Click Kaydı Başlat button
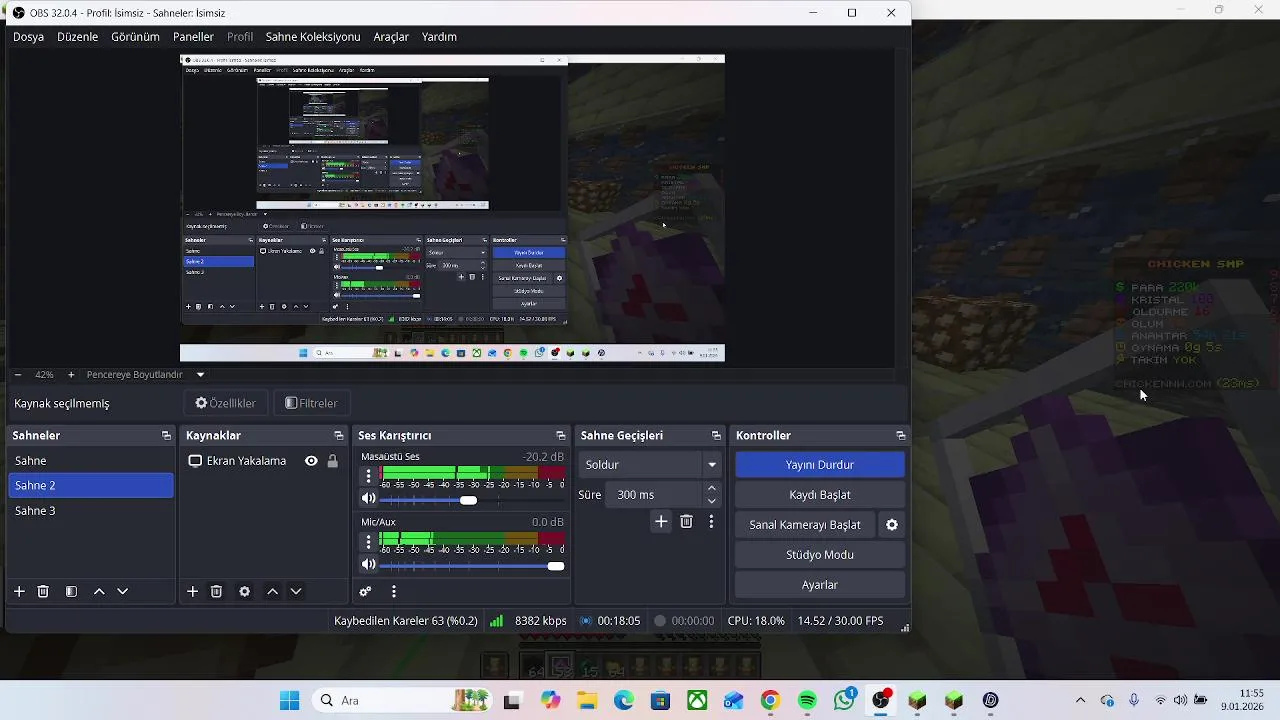1280x720 pixels. click(820, 495)
